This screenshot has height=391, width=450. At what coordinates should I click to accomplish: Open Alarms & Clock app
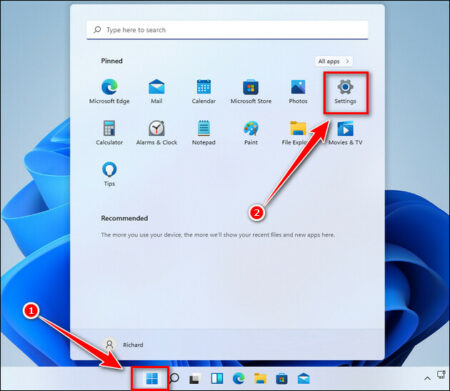[156, 132]
